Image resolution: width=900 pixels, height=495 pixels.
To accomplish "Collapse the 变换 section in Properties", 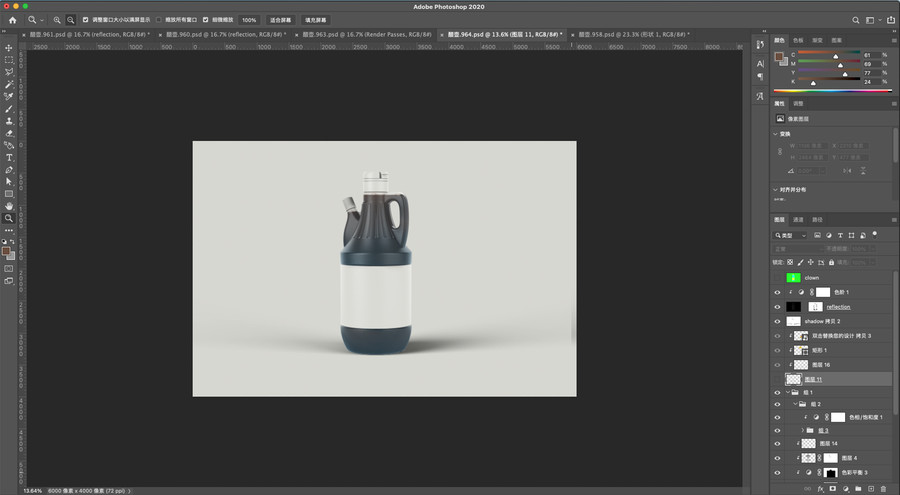I will click(x=776, y=134).
